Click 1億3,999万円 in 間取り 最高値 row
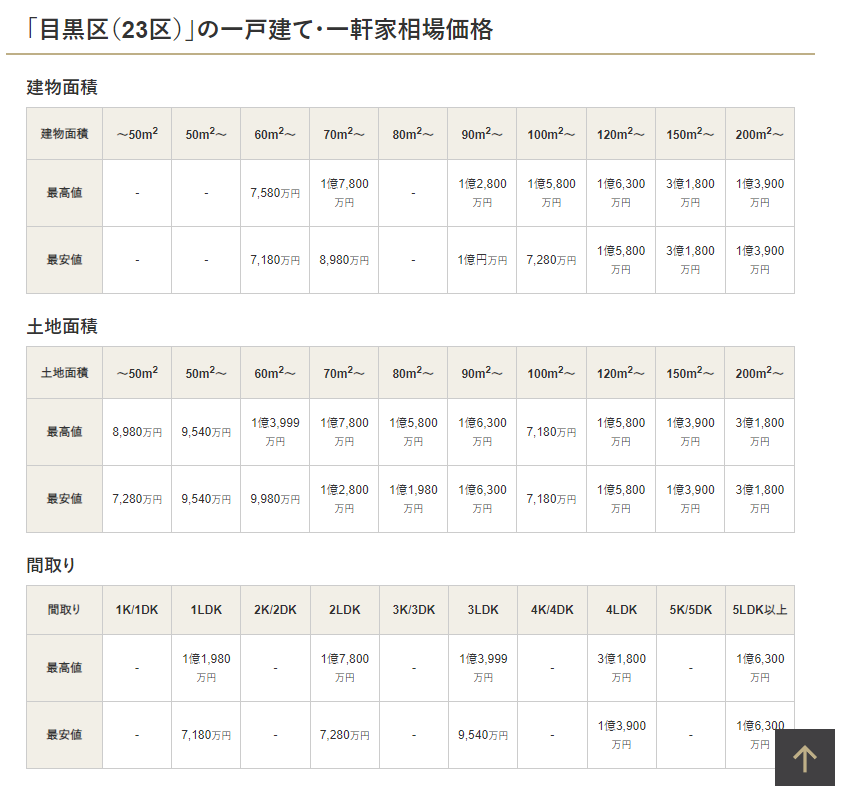This screenshot has height=786, width=852. pos(483,668)
